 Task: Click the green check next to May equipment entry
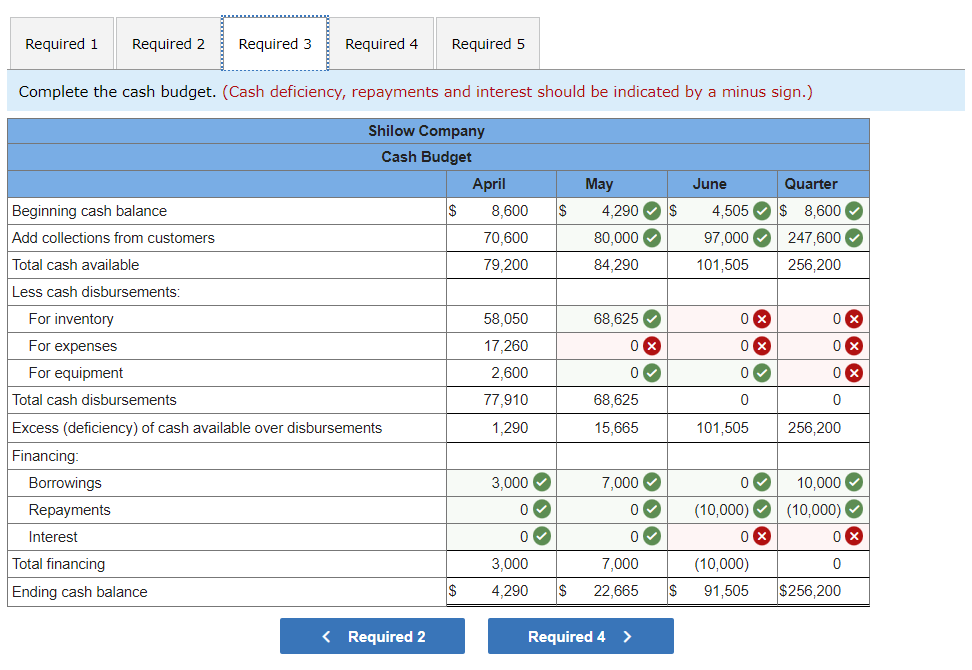[x=650, y=372]
